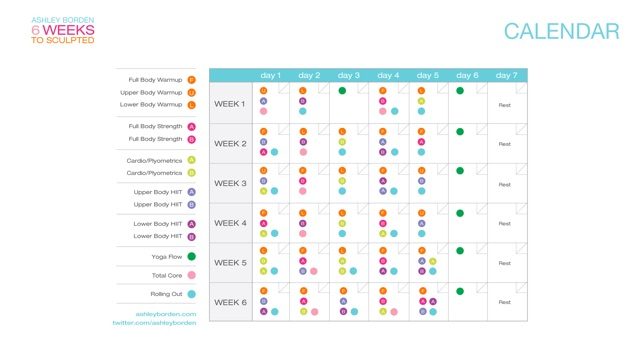Click the green dot in Week 4 day 6
The height and width of the screenshot is (362, 643).
pos(460,213)
